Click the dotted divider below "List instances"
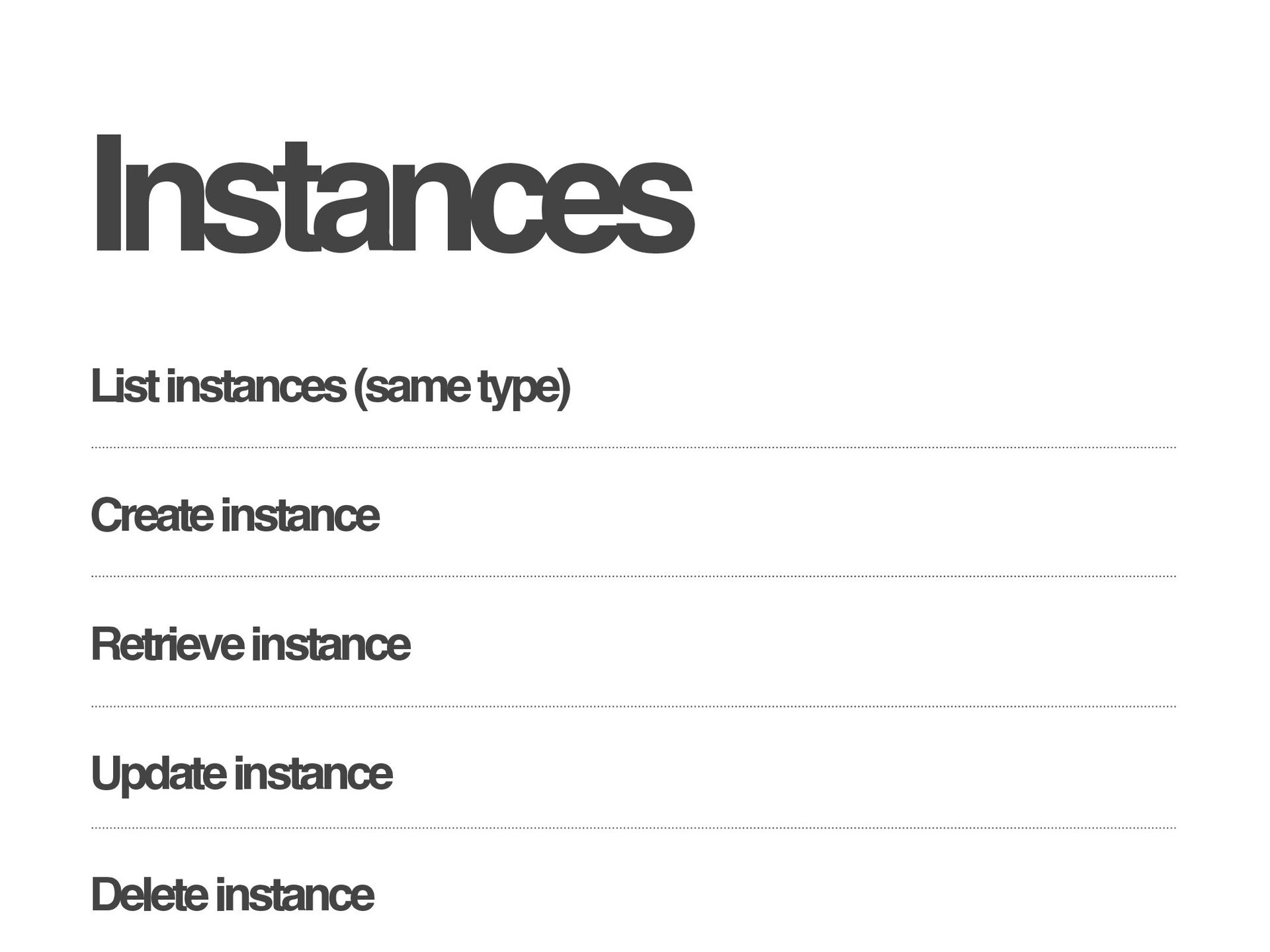Screen dimensions: 1270x952 tap(633, 448)
